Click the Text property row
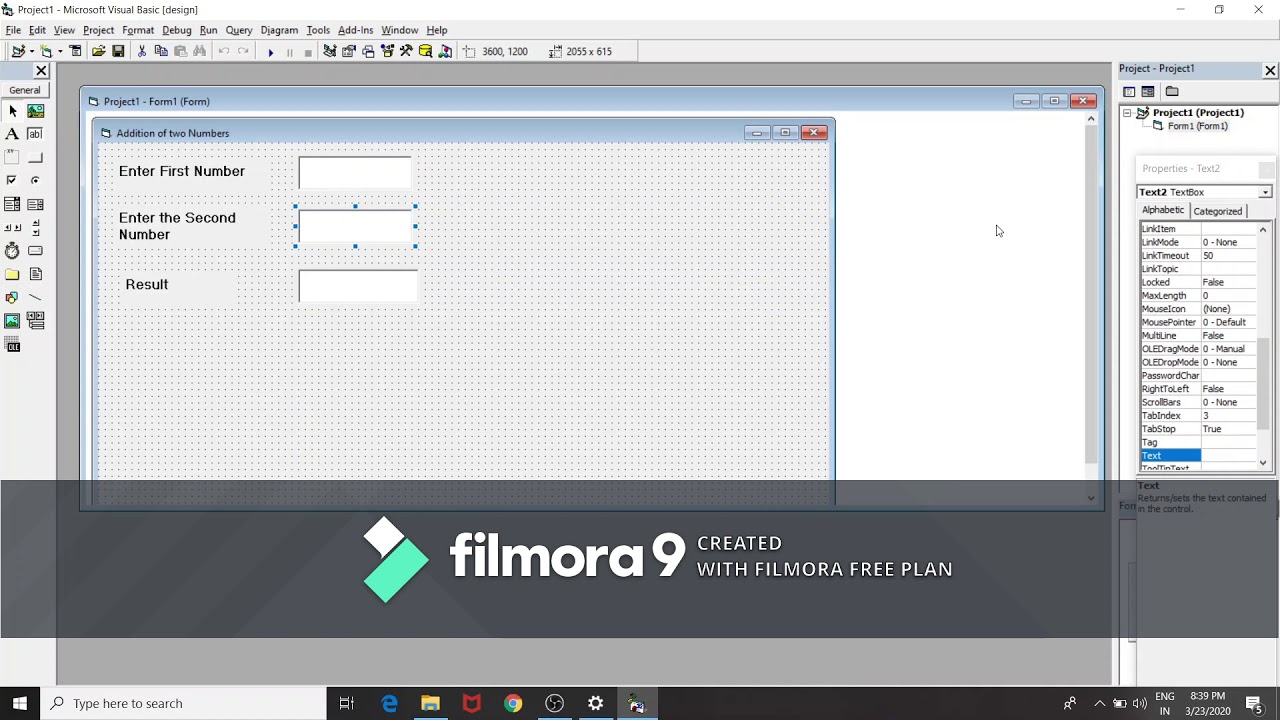The image size is (1280, 720). pyautogui.click(x=1198, y=456)
